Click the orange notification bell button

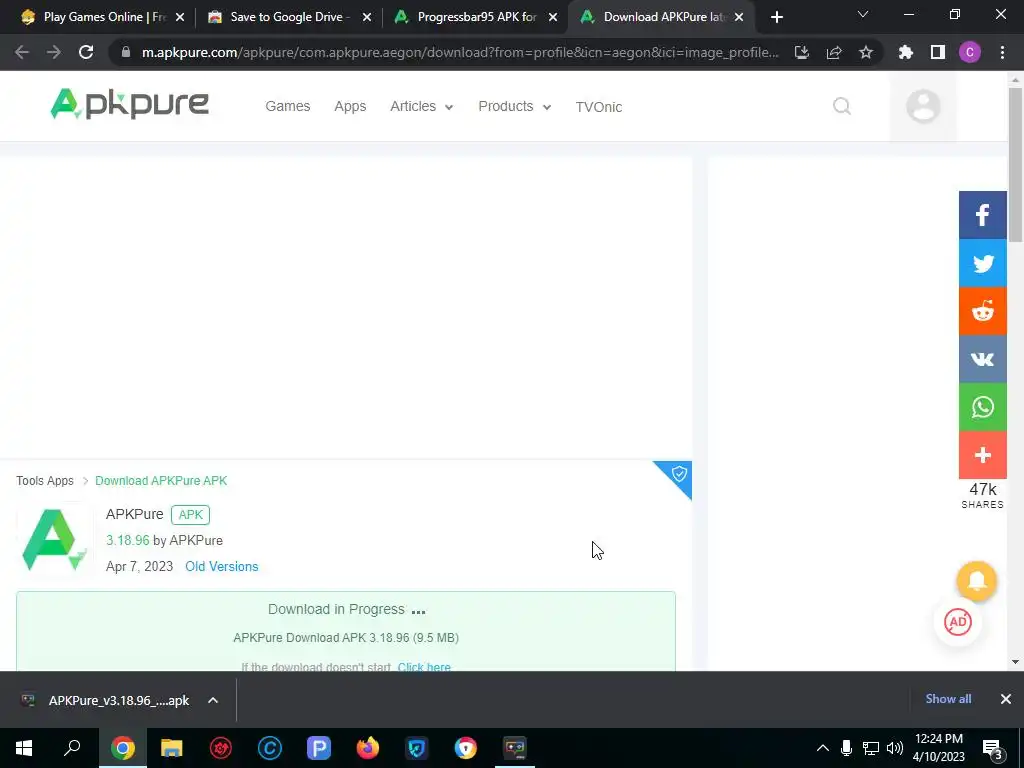tap(976, 581)
